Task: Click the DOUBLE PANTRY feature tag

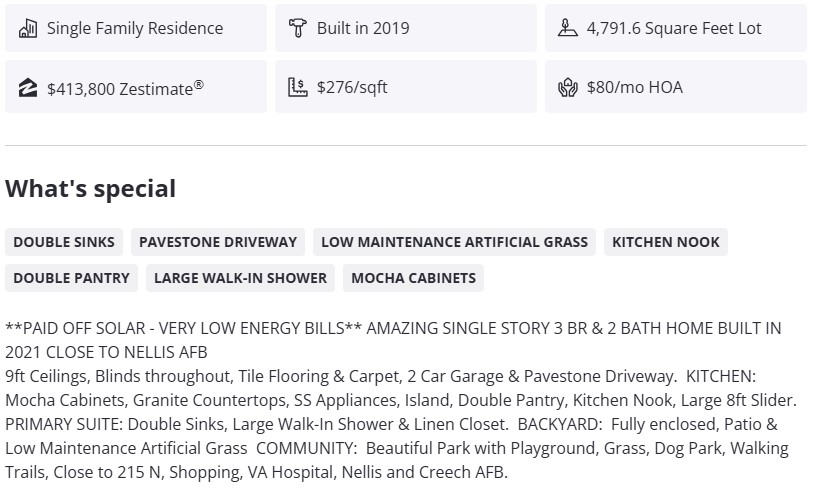Action: tap(71, 278)
